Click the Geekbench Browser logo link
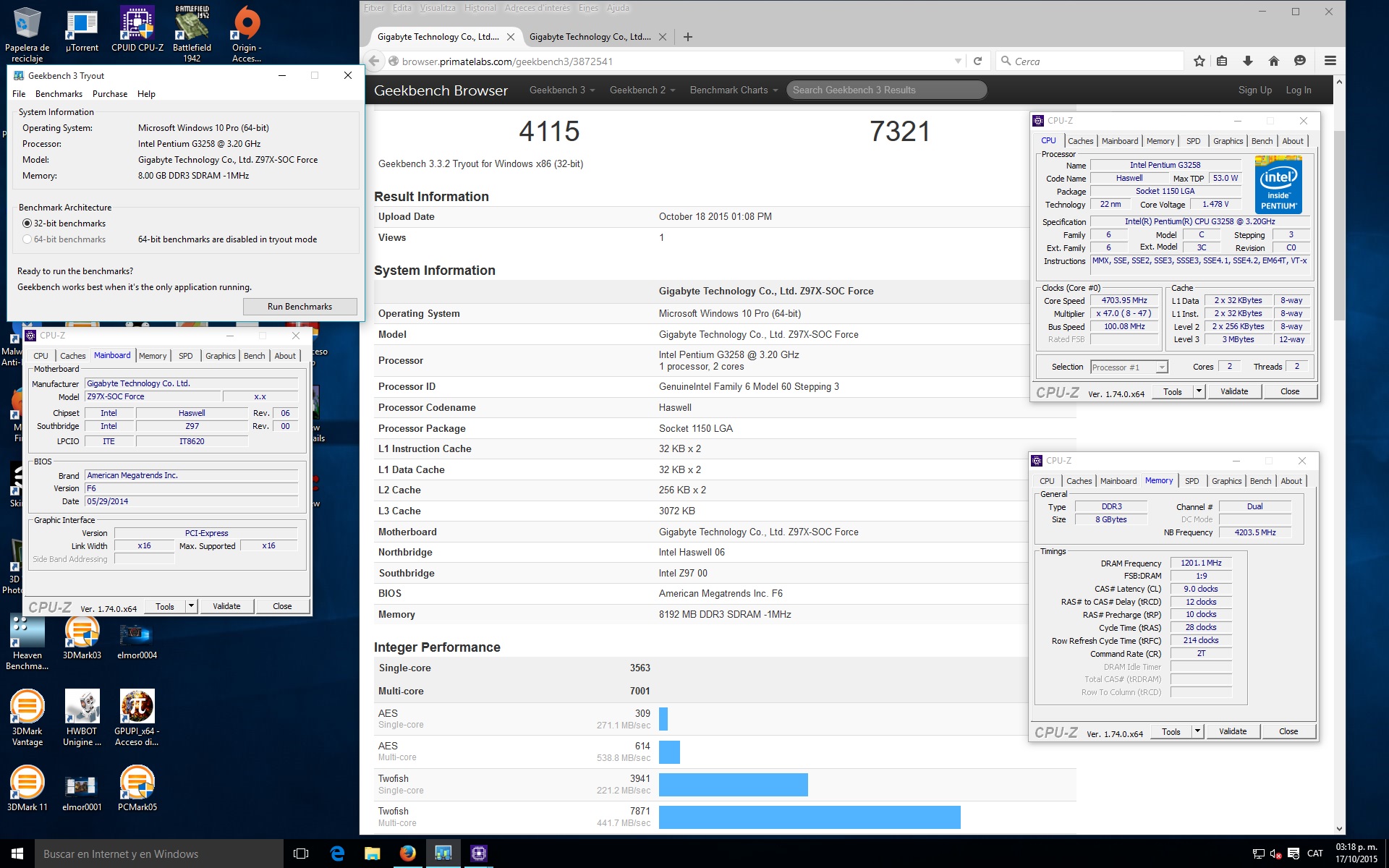This screenshot has height=868, width=1389. coord(441,90)
